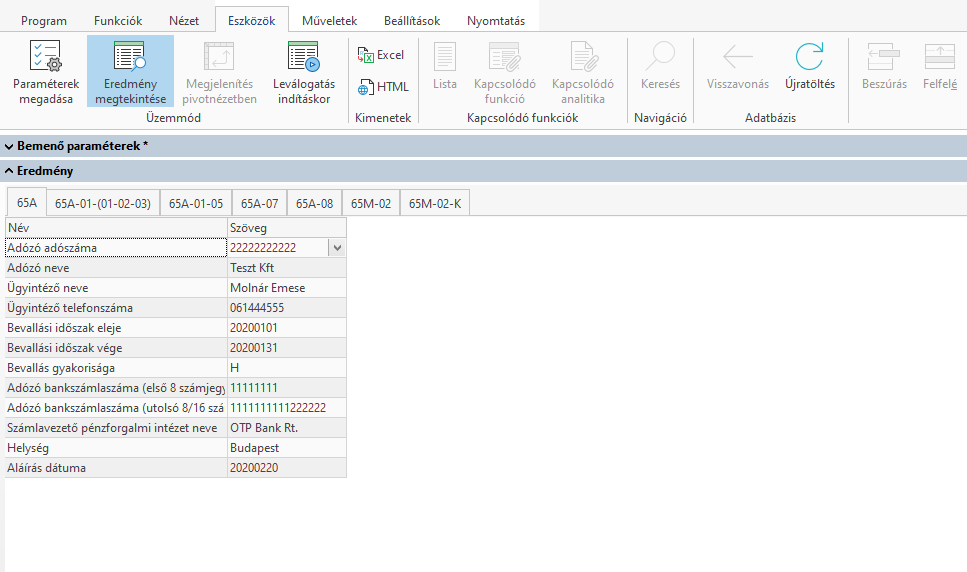Select Ügyintéző neve row label
967x572 pixels.
[116, 288]
